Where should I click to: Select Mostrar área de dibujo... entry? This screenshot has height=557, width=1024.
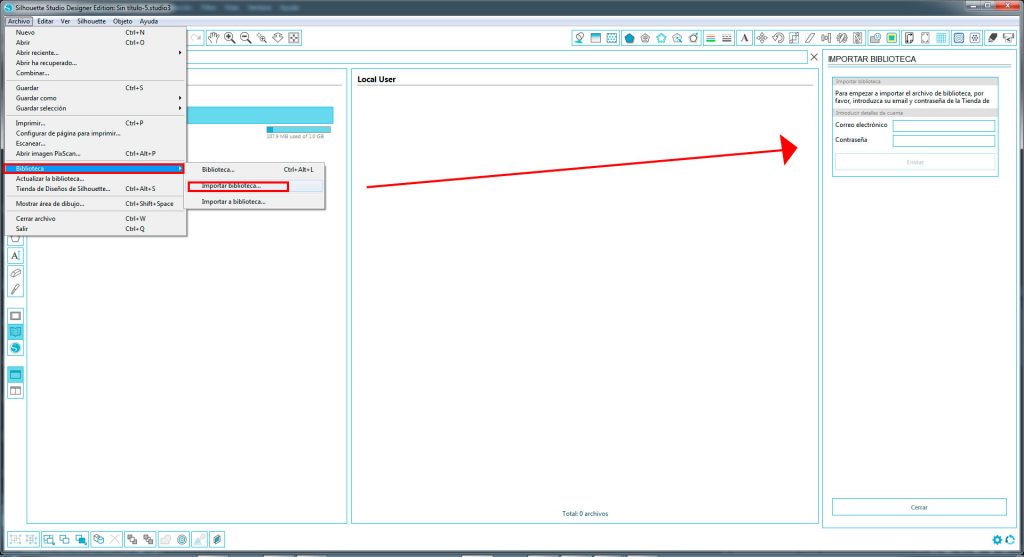click(95, 204)
